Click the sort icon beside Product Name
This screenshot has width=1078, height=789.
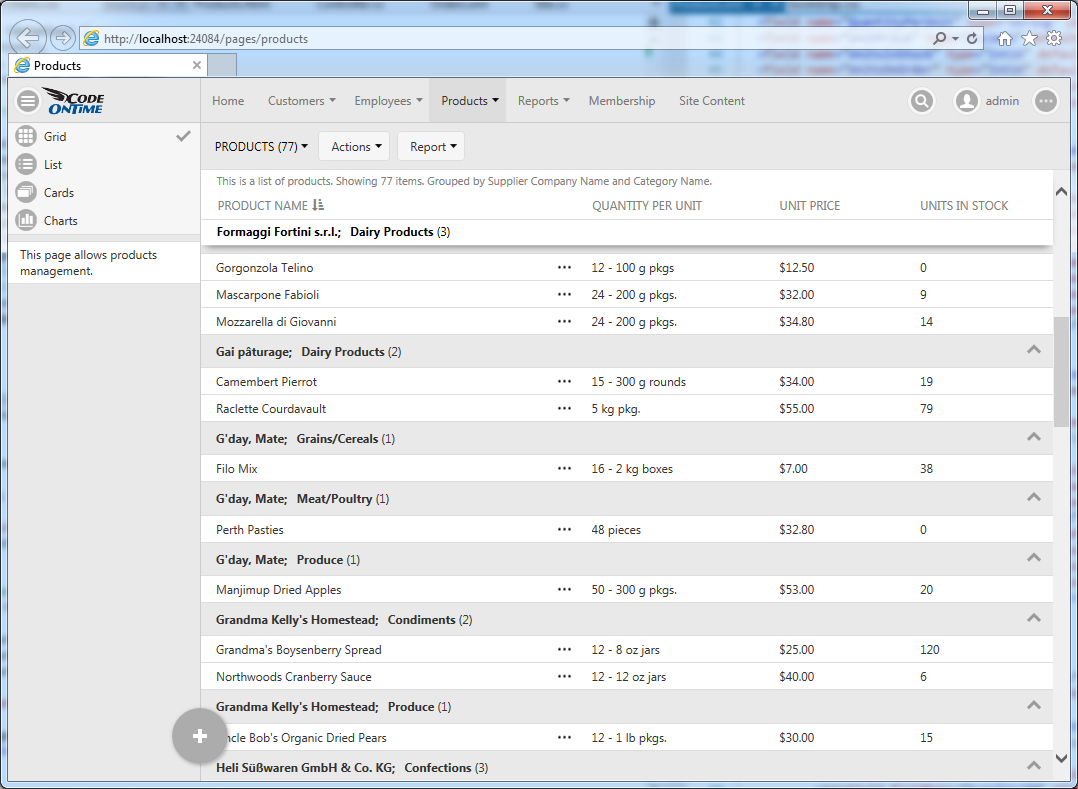coord(318,205)
